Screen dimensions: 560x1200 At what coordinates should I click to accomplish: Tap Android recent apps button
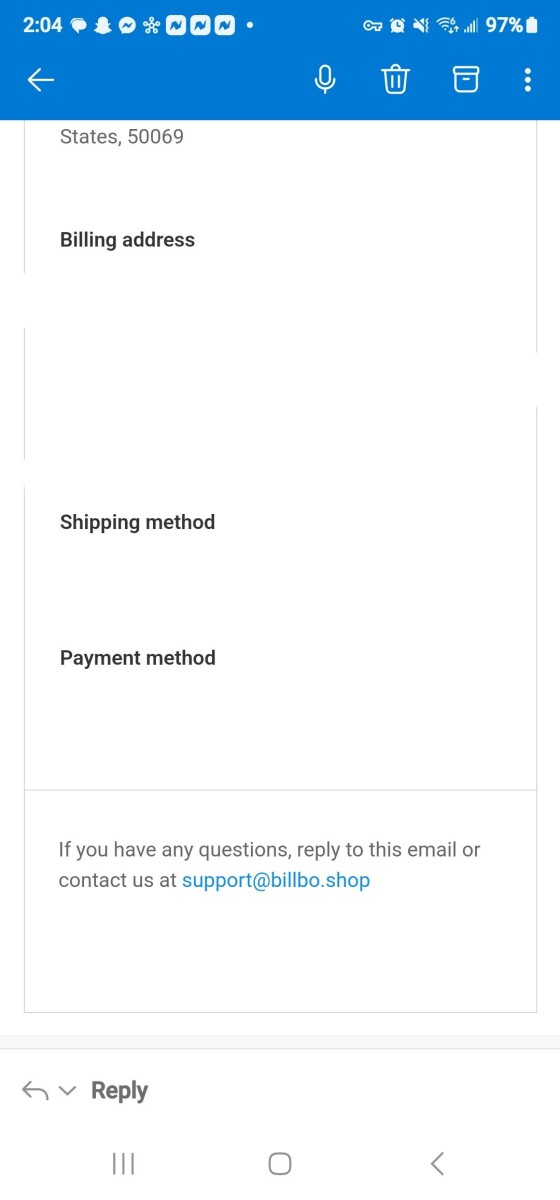pos(123,1163)
